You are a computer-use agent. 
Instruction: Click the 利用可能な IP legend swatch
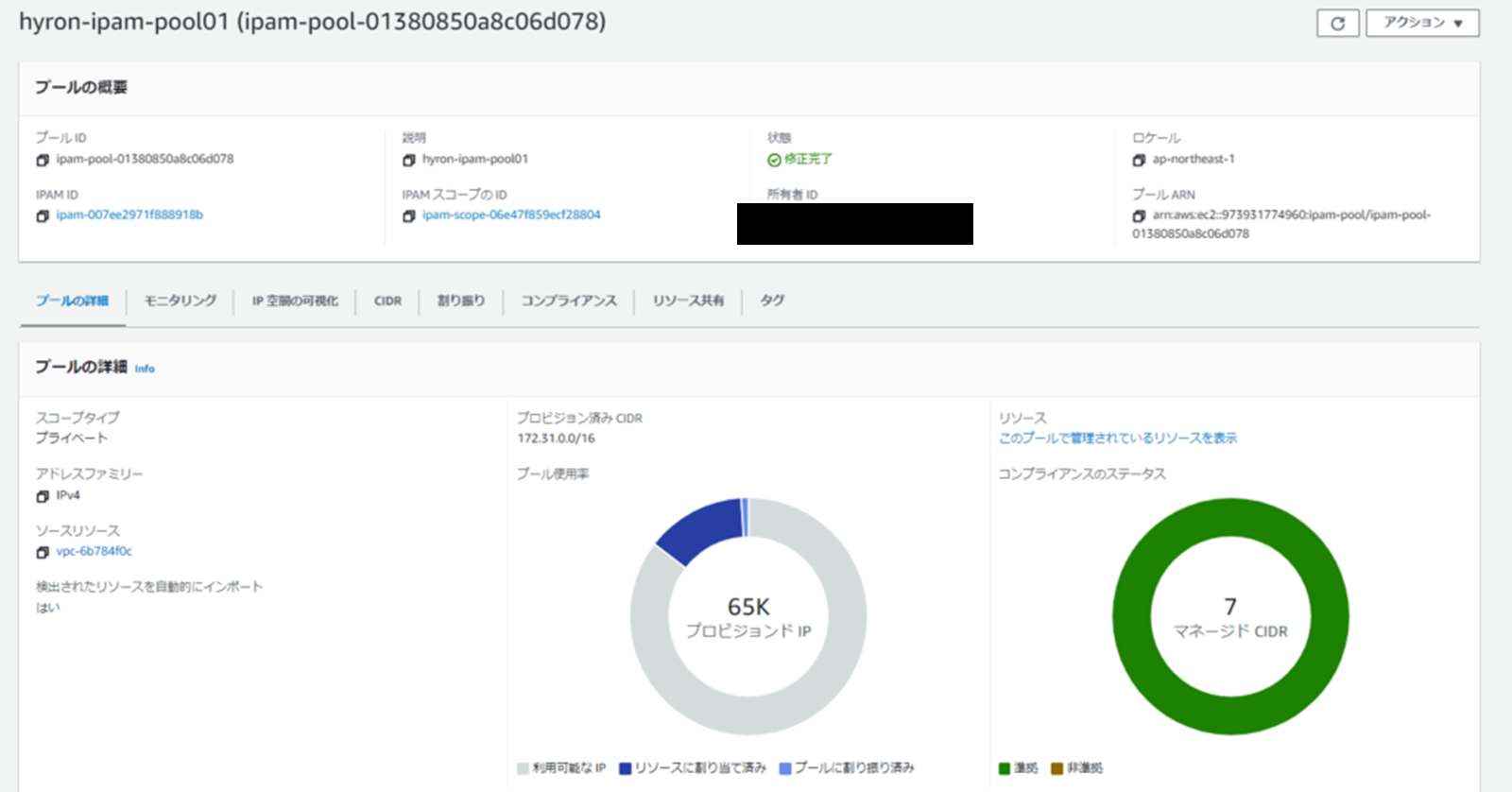point(523,768)
